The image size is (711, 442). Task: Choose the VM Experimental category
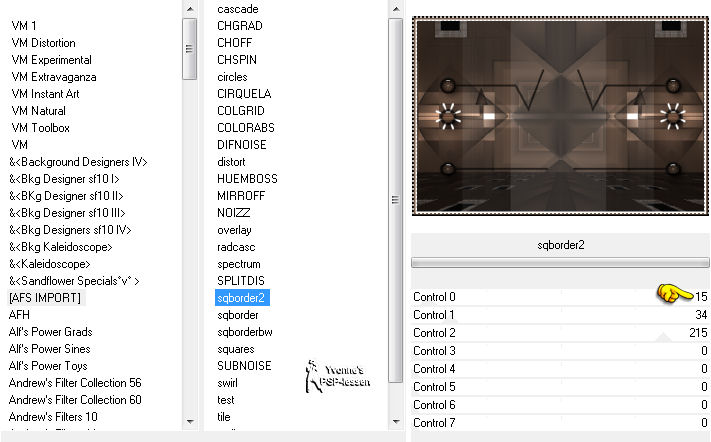(52, 60)
